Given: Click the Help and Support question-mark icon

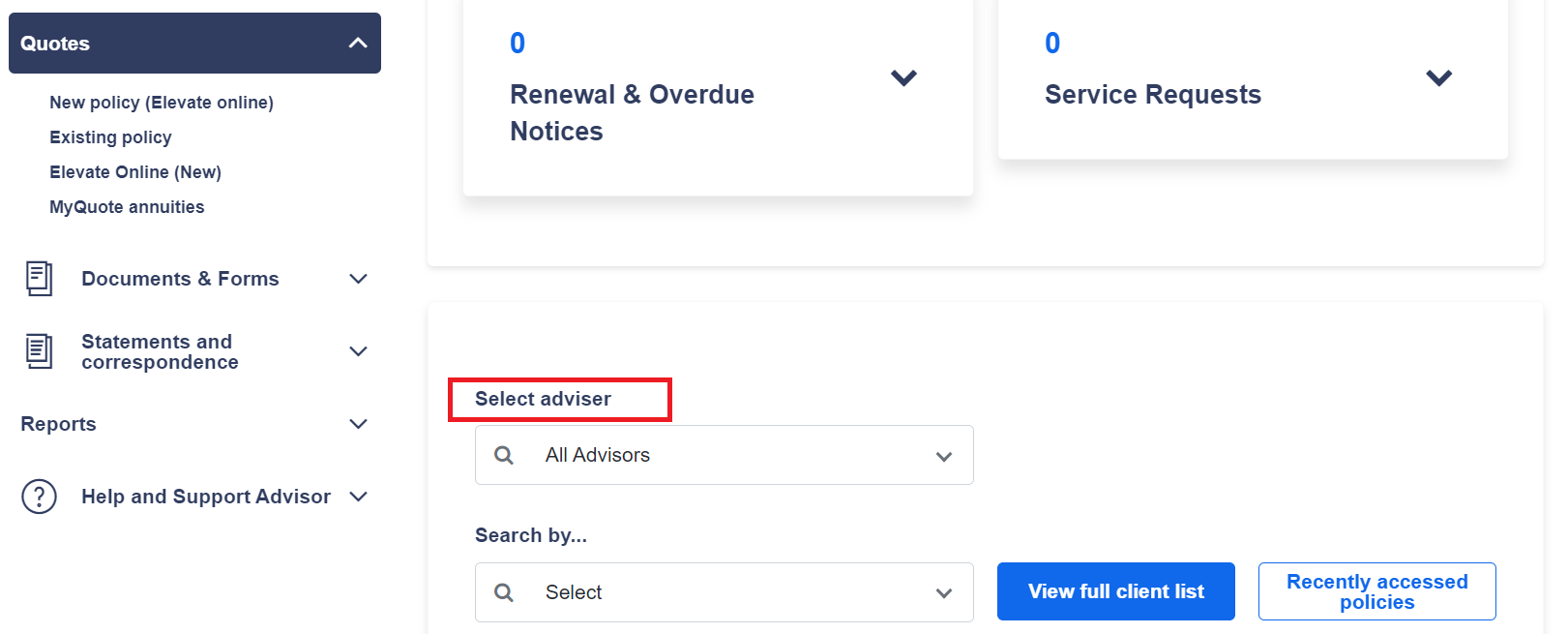Looking at the screenshot, I should point(40,497).
